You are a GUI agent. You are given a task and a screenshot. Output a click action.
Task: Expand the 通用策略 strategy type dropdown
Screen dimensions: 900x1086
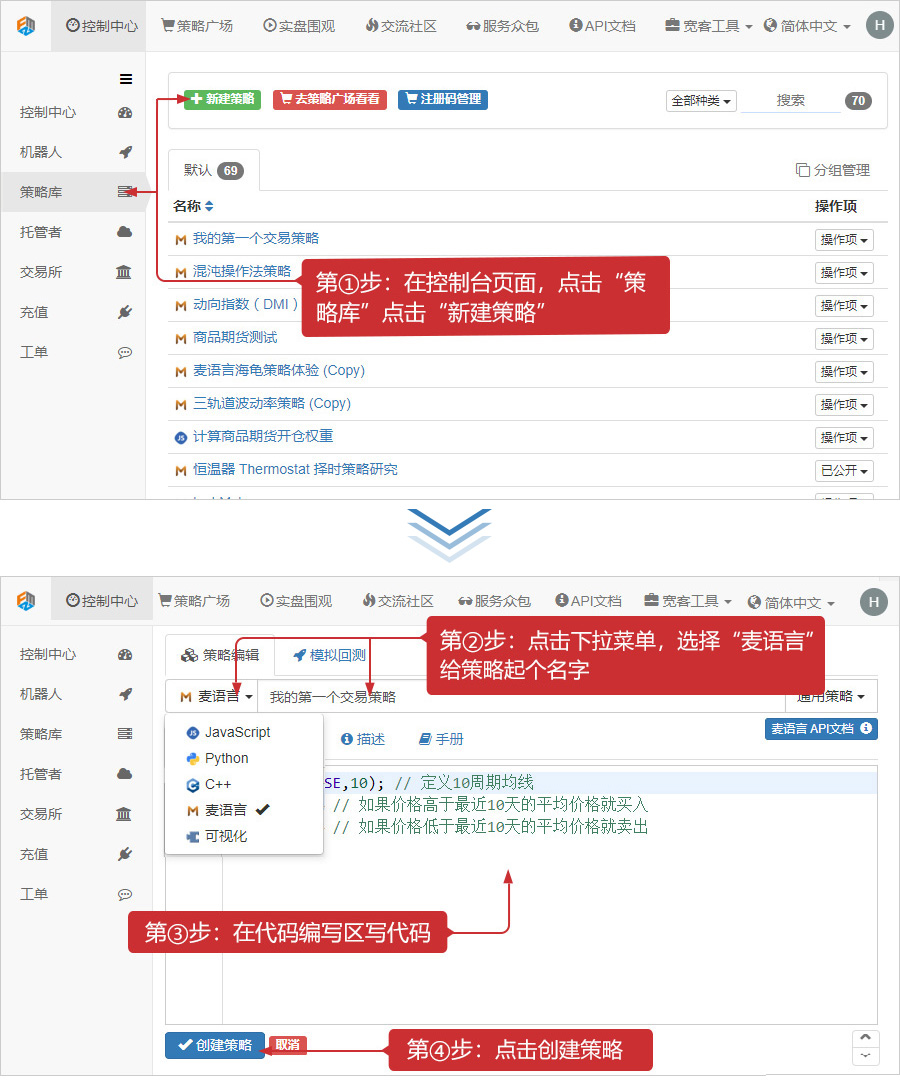click(x=831, y=696)
